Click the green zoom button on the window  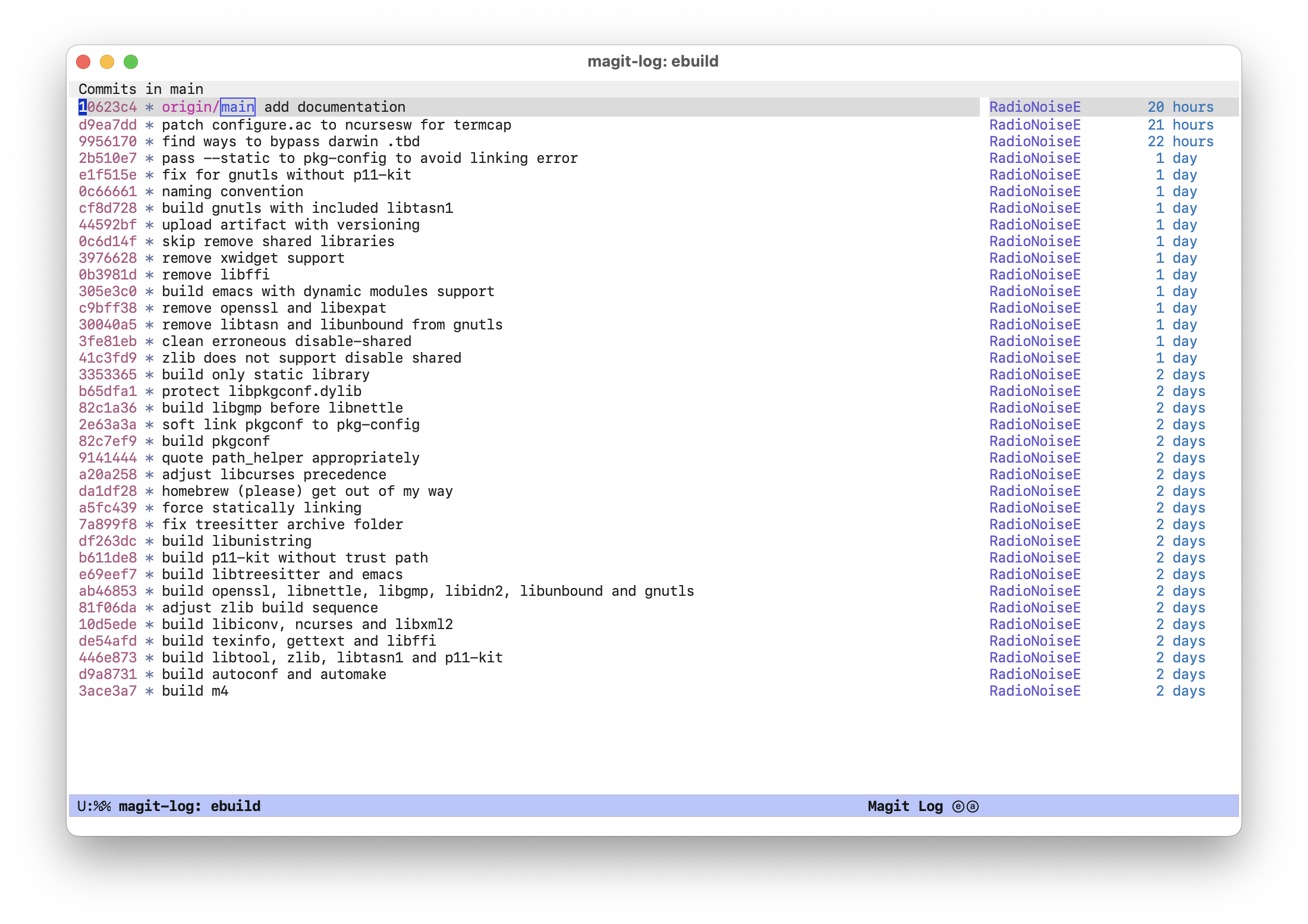pyautogui.click(x=131, y=61)
